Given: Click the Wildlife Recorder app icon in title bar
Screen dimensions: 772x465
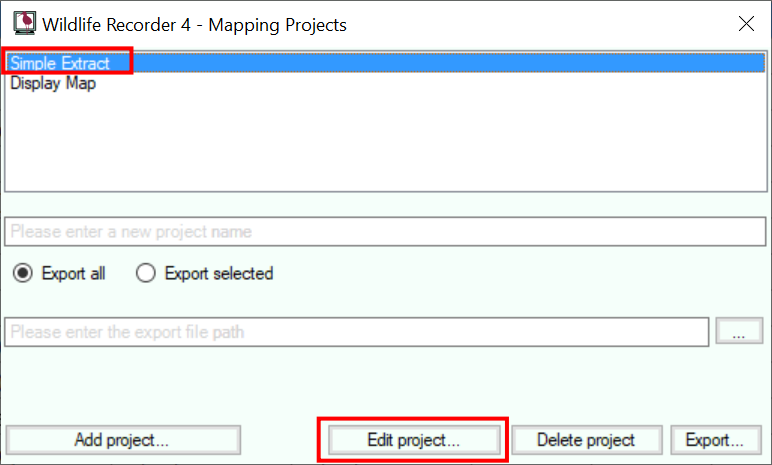Looking at the screenshot, I should click(x=25, y=23).
